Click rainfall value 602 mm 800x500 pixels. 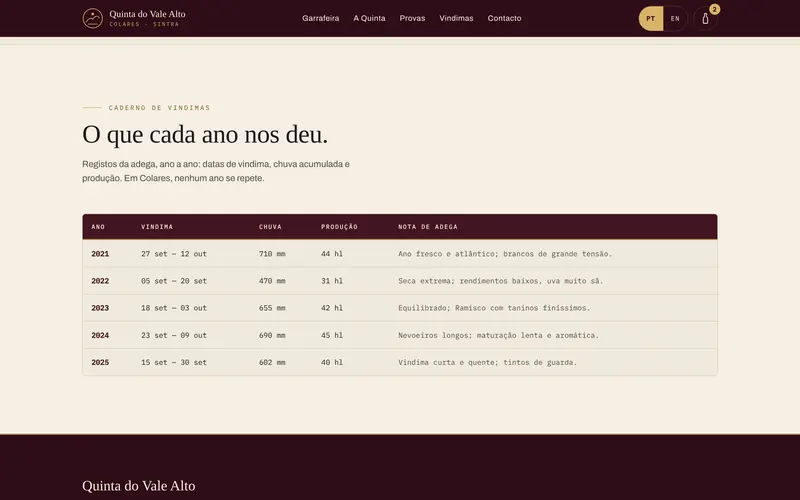click(272, 363)
